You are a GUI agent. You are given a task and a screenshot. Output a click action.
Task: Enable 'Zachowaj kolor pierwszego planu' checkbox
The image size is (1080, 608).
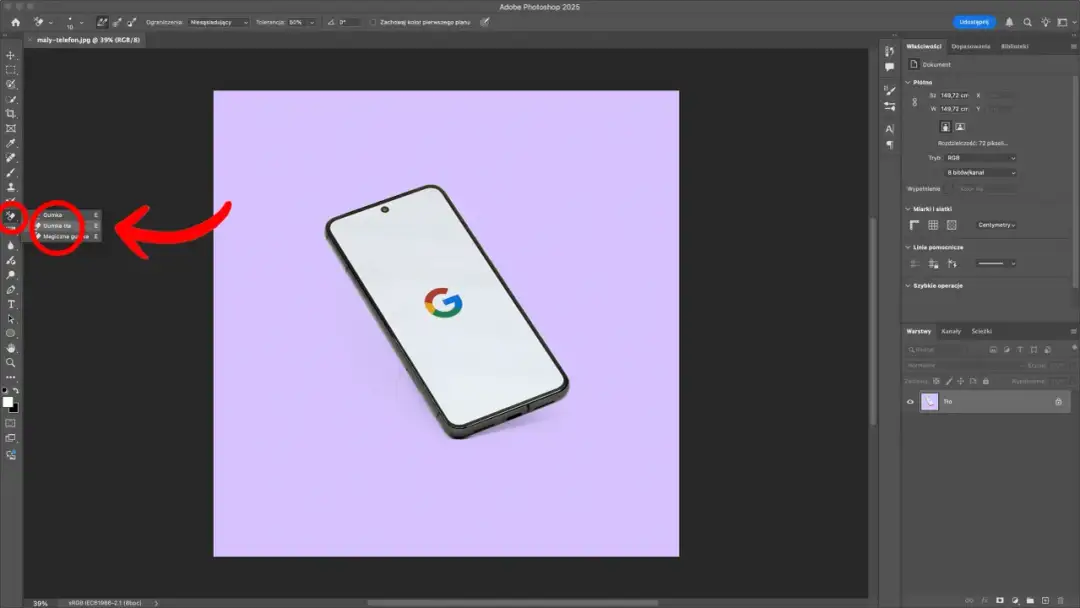[373, 22]
